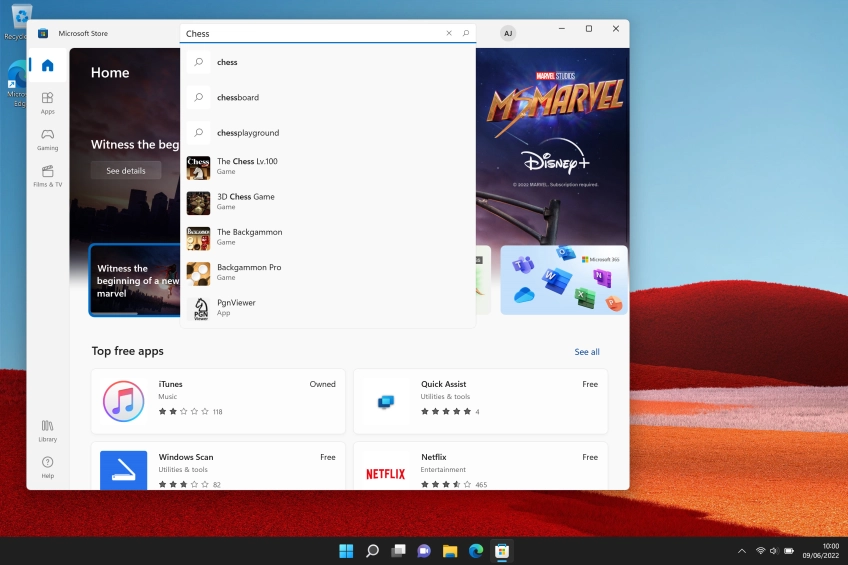
Task: Open the Library in the sidebar
Action: 48,431
